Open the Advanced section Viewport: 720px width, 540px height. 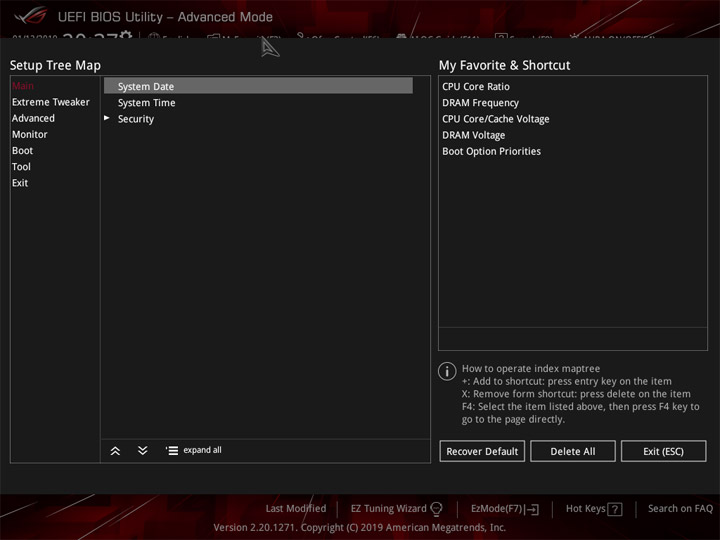tap(33, 118)
